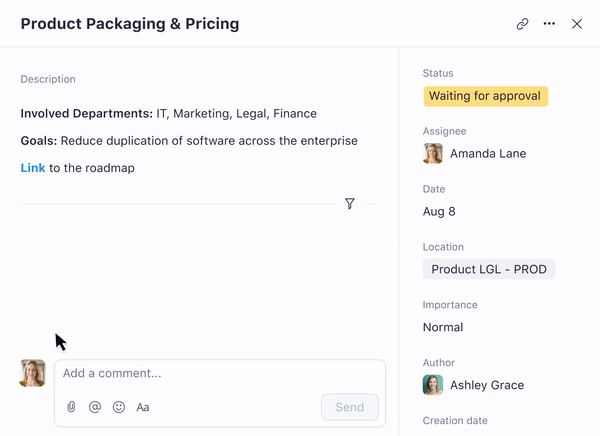Click the Location field label
The width and height of the screenshot is (600, 436).
coord(443,247)
